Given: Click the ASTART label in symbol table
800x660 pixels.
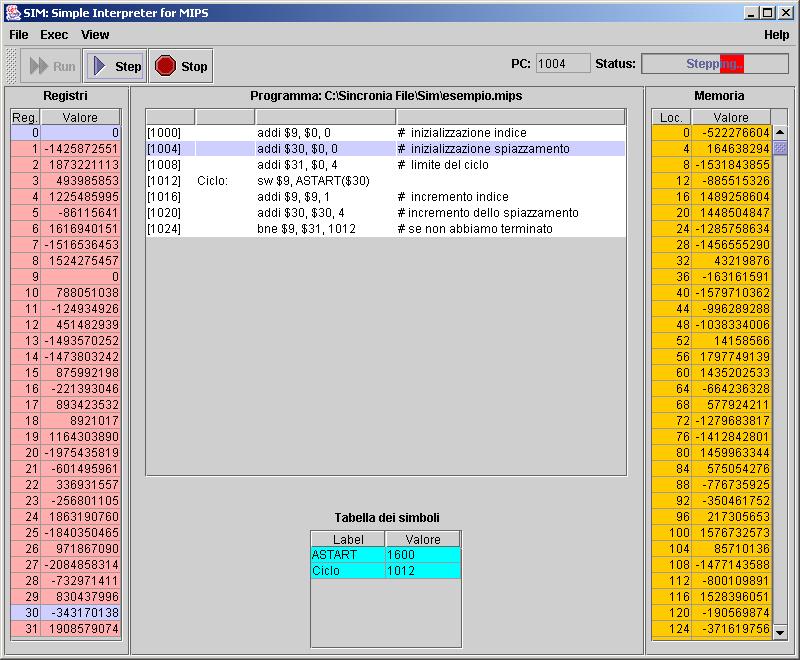Looking at the screenshot, I should 334,554.
